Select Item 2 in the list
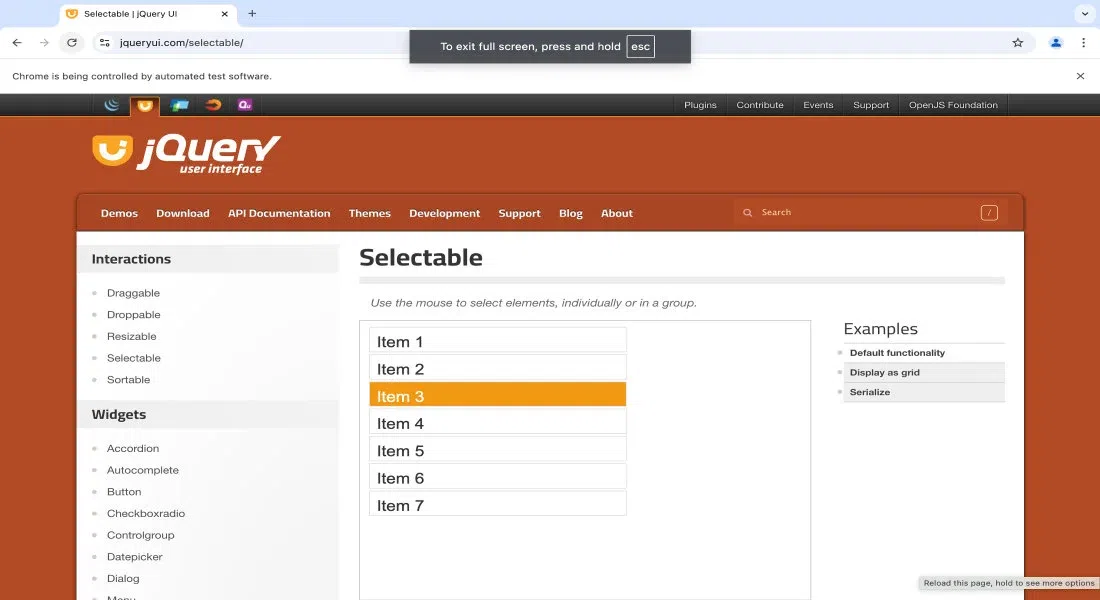 (497, 368)
